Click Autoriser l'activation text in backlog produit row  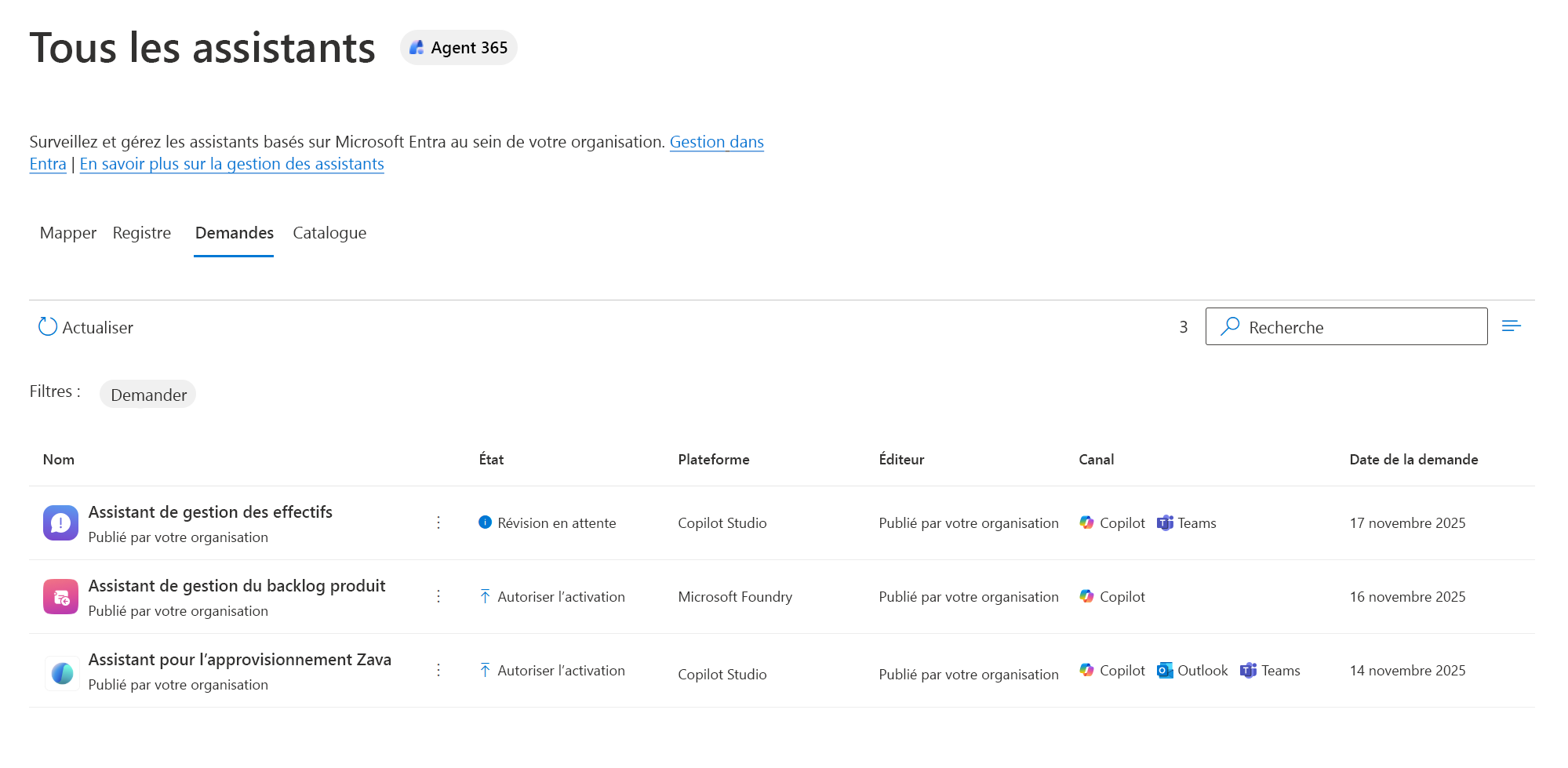(x=561, y=597)
